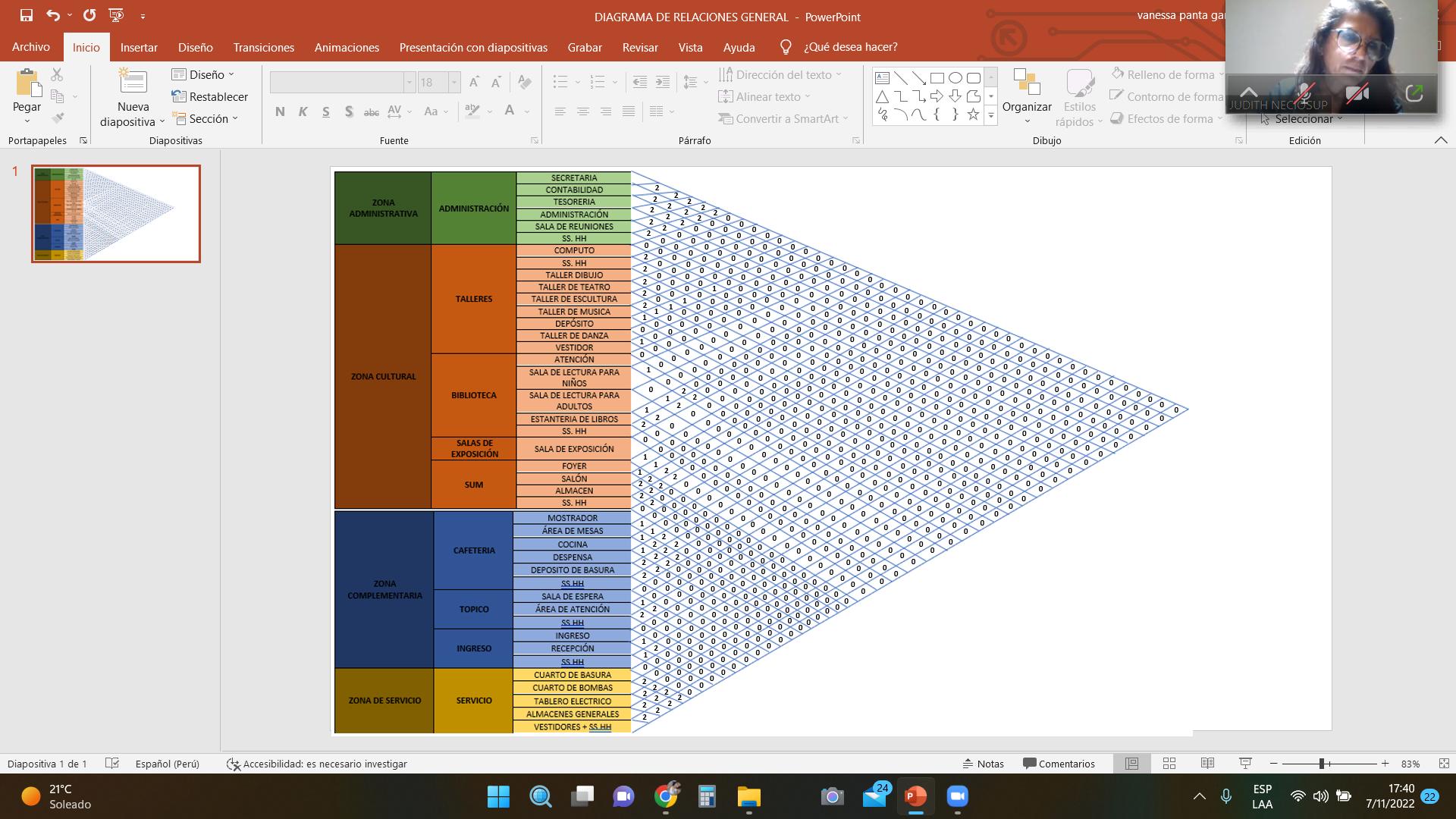Viewport: 1456px width, 819px height.
Task: Click fit slide to window icon
Action: pos(1444,764)
